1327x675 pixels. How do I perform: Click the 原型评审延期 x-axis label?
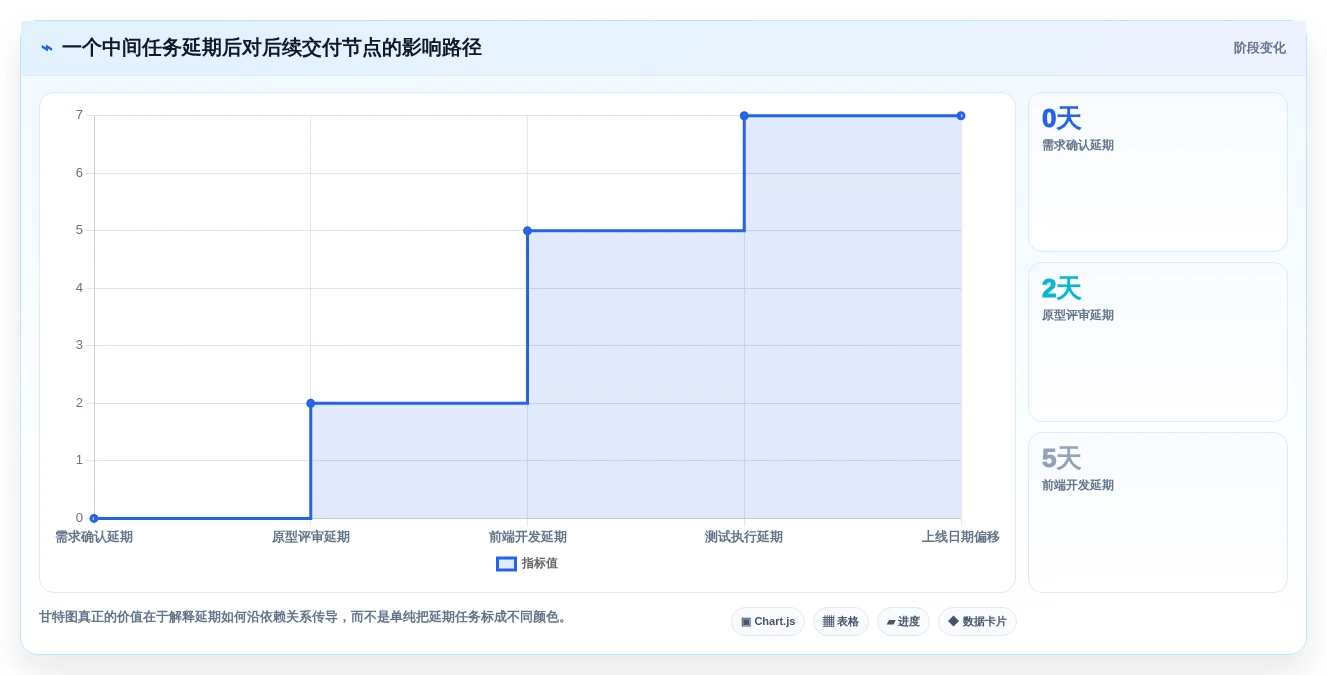[311, 537]
